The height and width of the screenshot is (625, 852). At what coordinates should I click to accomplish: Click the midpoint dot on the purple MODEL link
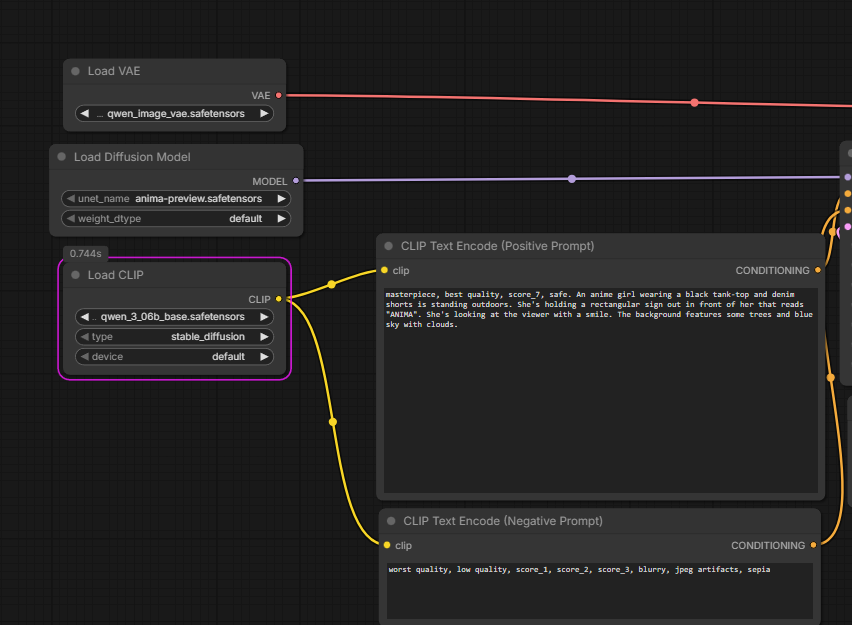click(x=572, y=179)
